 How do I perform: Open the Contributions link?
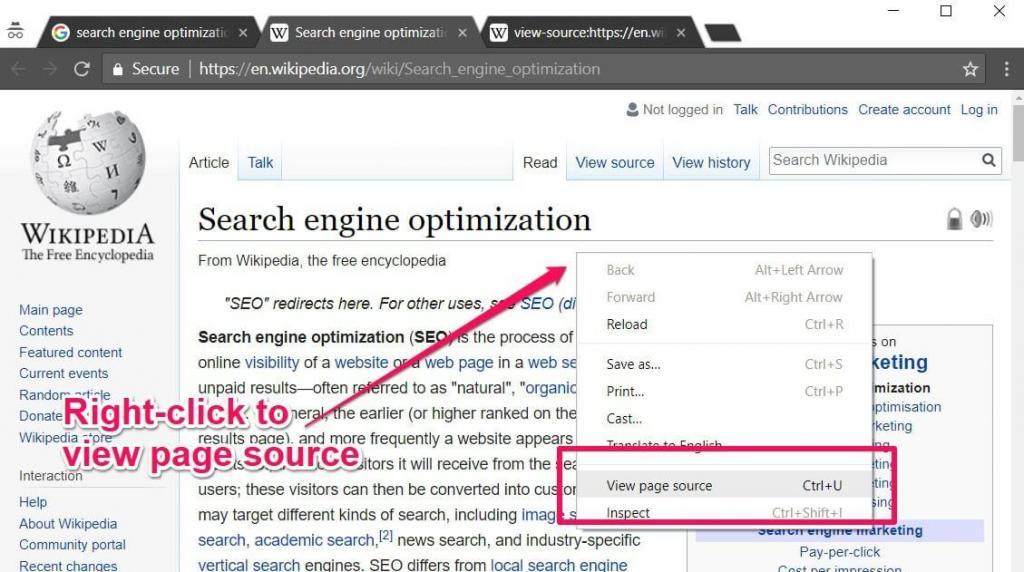pos(807,110)
